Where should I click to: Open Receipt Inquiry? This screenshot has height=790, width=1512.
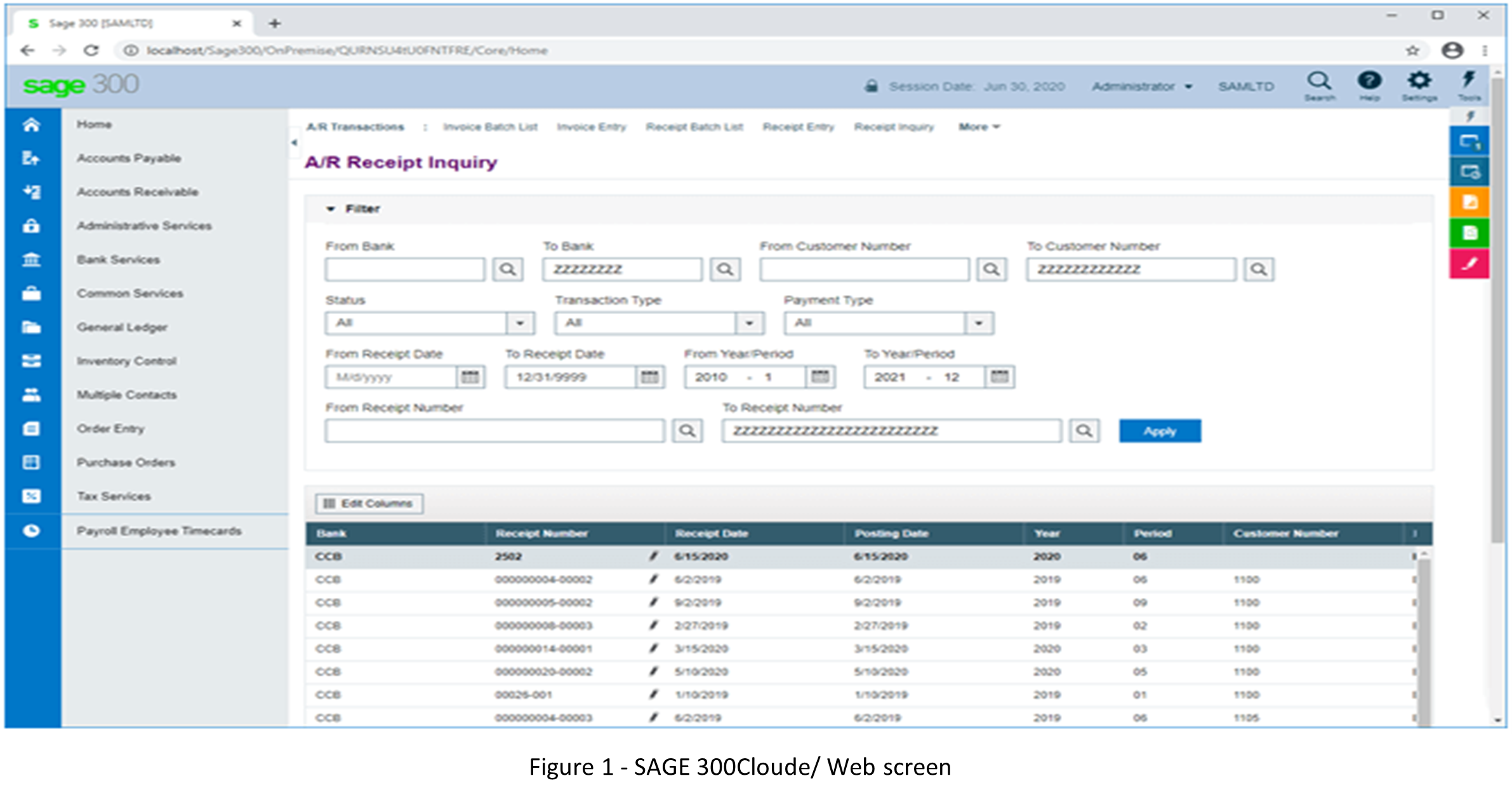[894, 127]
